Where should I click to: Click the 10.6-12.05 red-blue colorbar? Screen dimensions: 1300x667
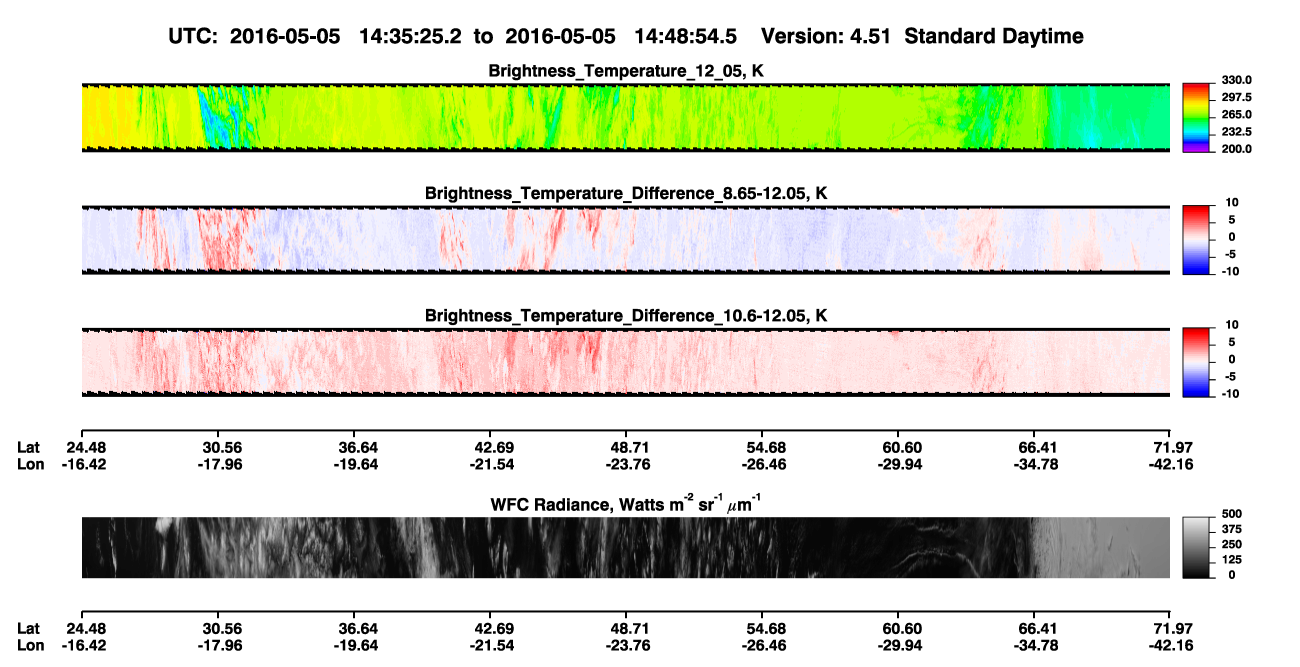point(1196,361)
